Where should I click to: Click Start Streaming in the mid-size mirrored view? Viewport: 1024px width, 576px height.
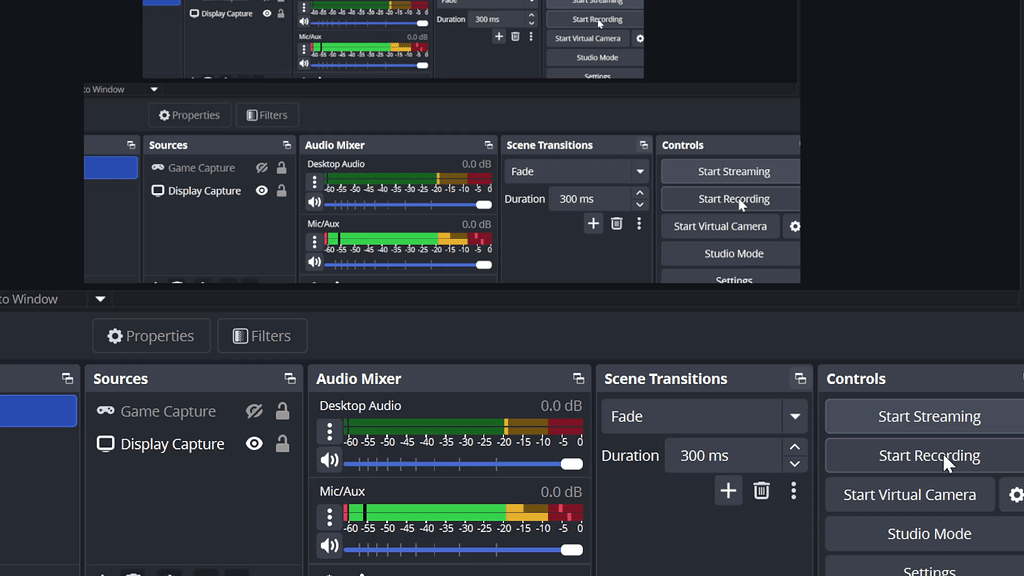click(x=731, y=171)
